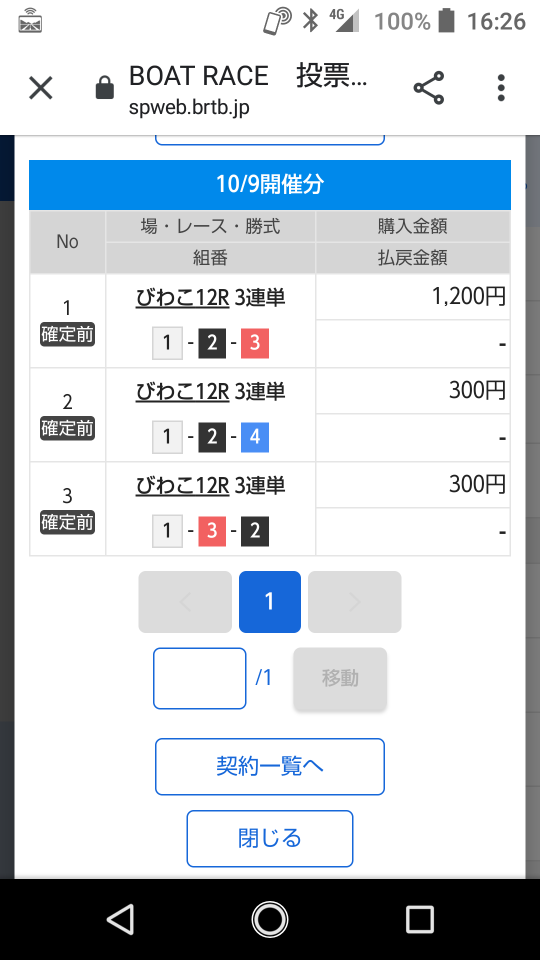Open the three-dot browser menu
540x960 pixels.
click(501, 88)
